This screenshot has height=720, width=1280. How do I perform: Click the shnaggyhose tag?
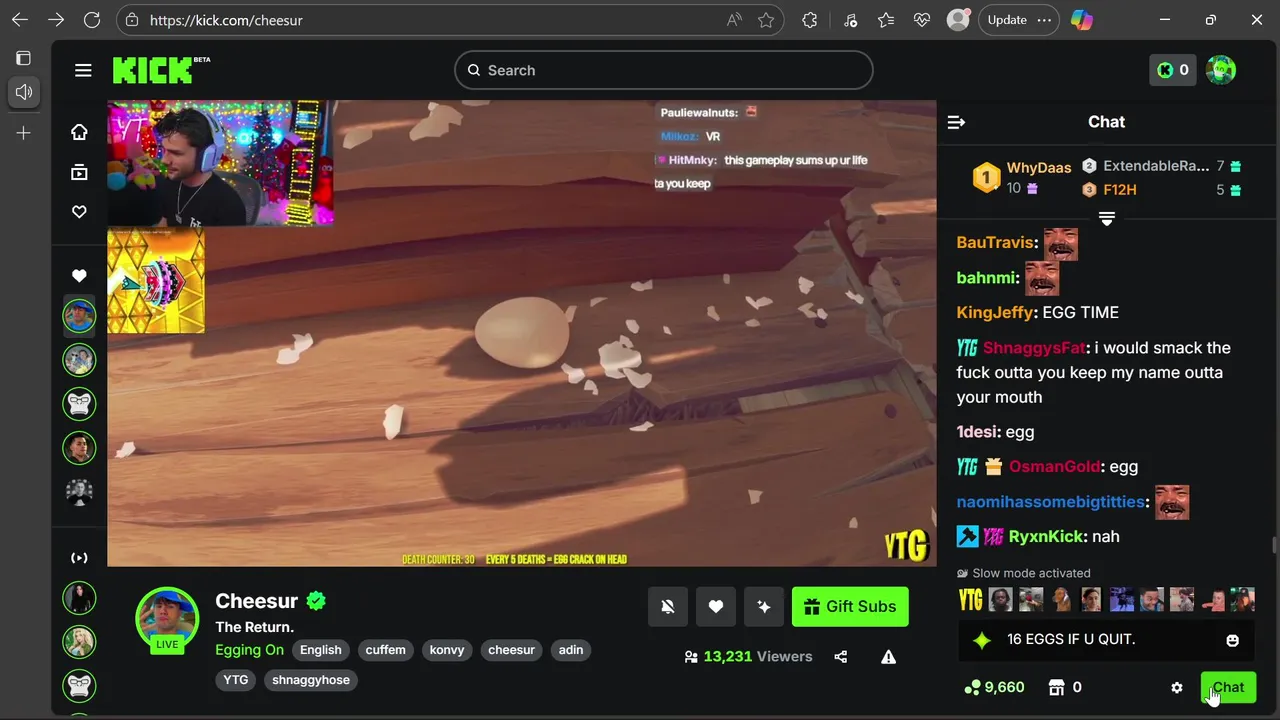click(x=311, y=680)
